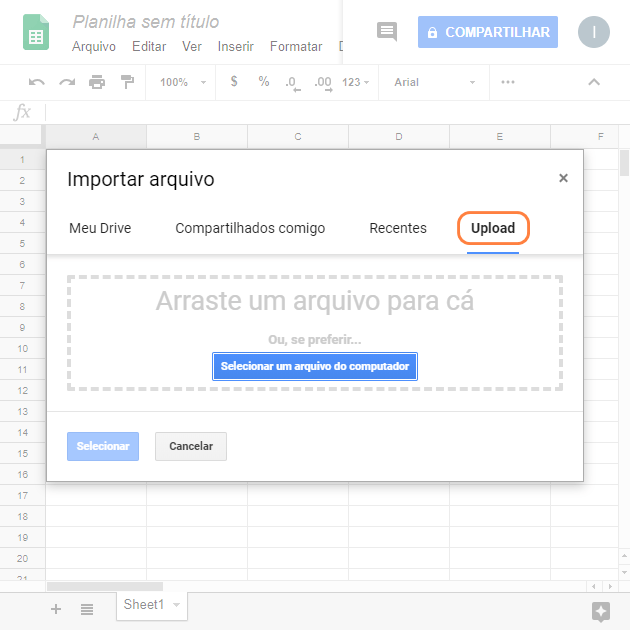Open the all sheets list icon

[x=87, y=610]
